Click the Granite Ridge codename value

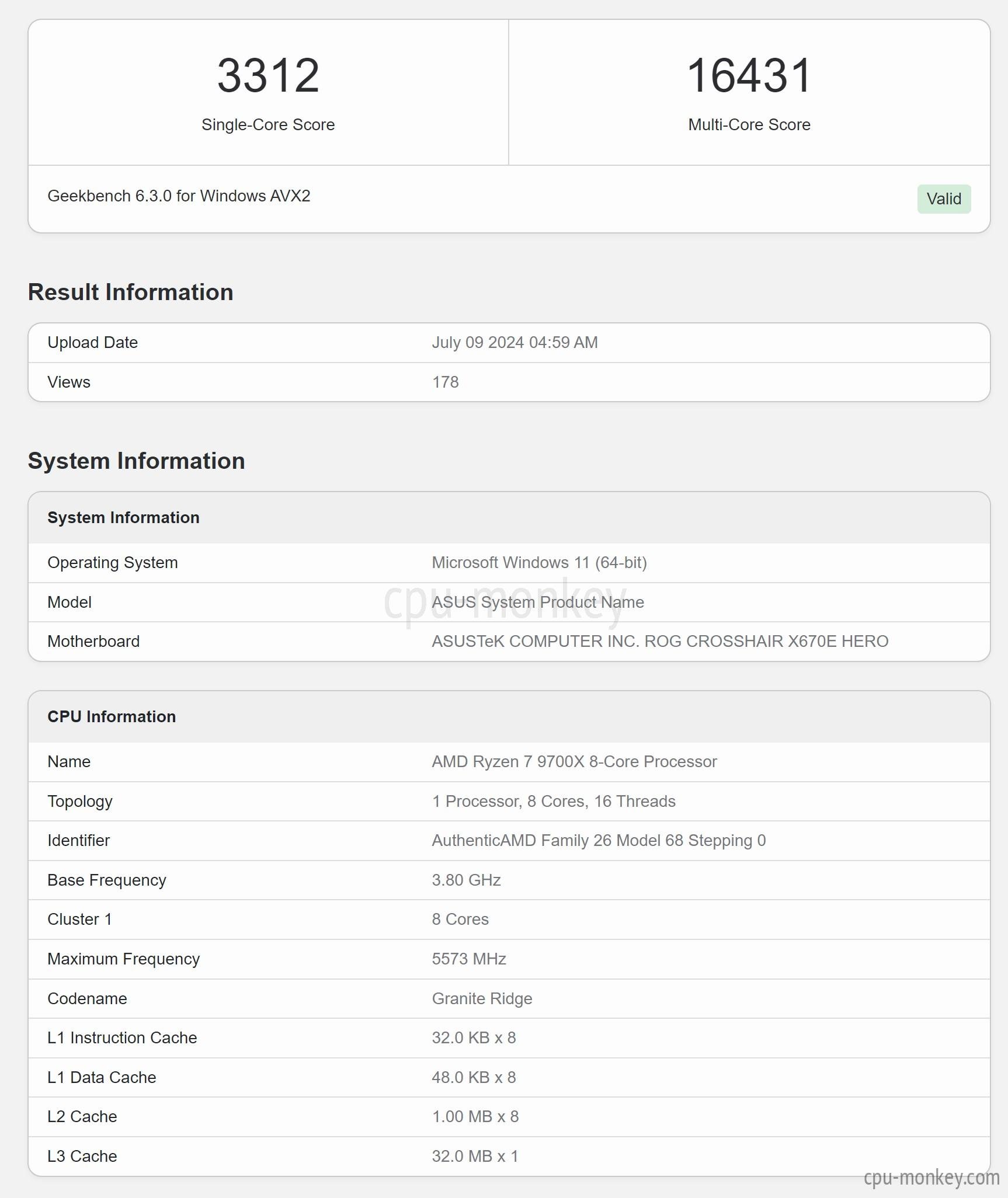point(482,999)
